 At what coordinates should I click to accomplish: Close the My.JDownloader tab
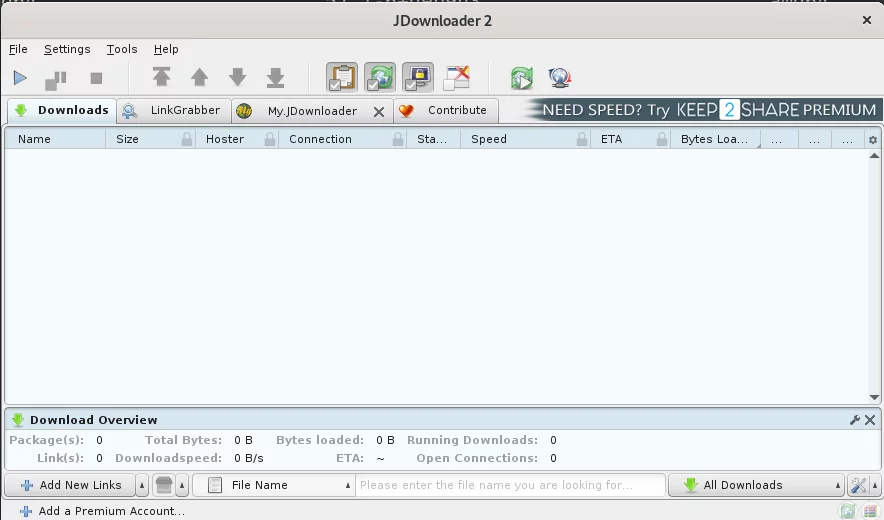tap(379, 112)
